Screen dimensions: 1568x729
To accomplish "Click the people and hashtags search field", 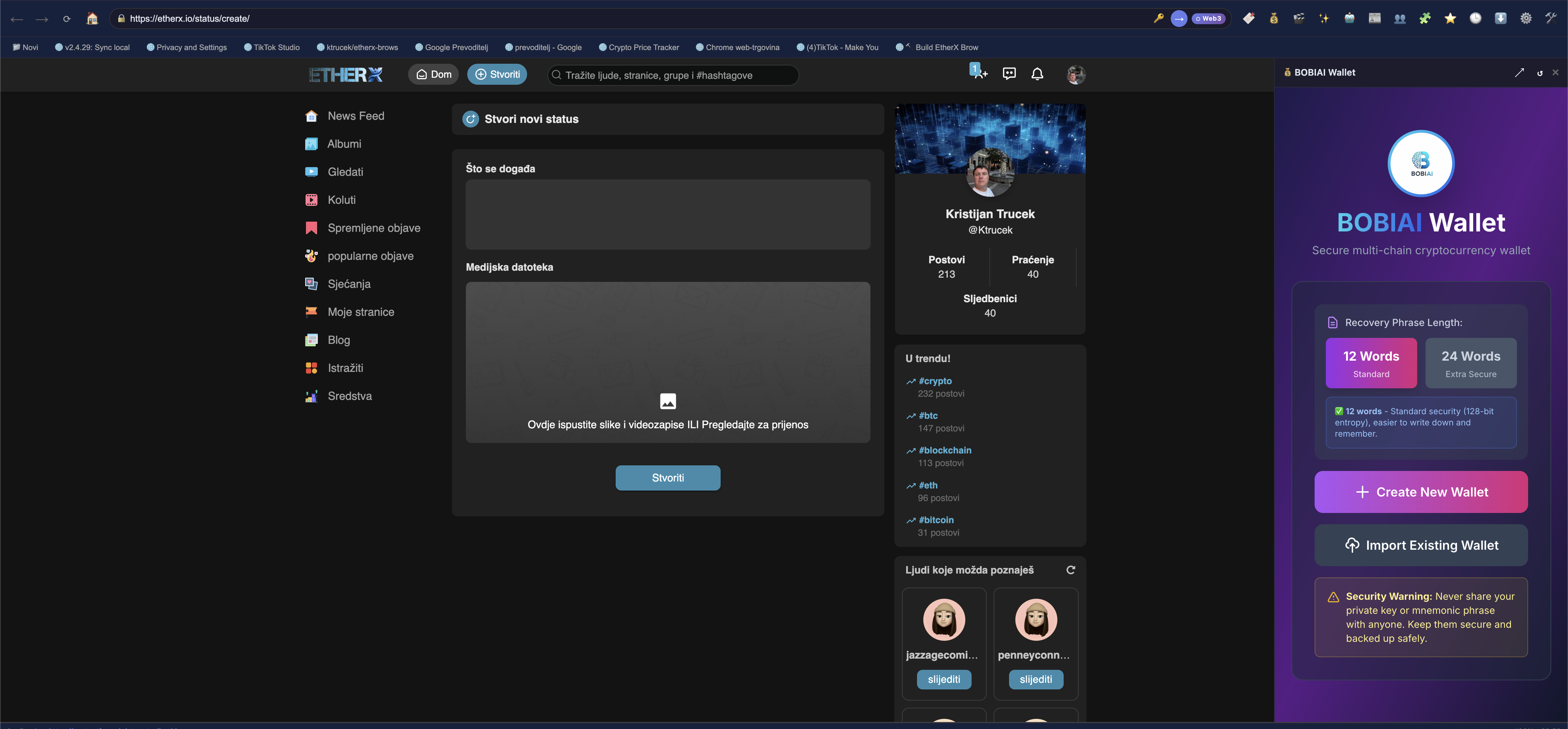I will 672,75.
